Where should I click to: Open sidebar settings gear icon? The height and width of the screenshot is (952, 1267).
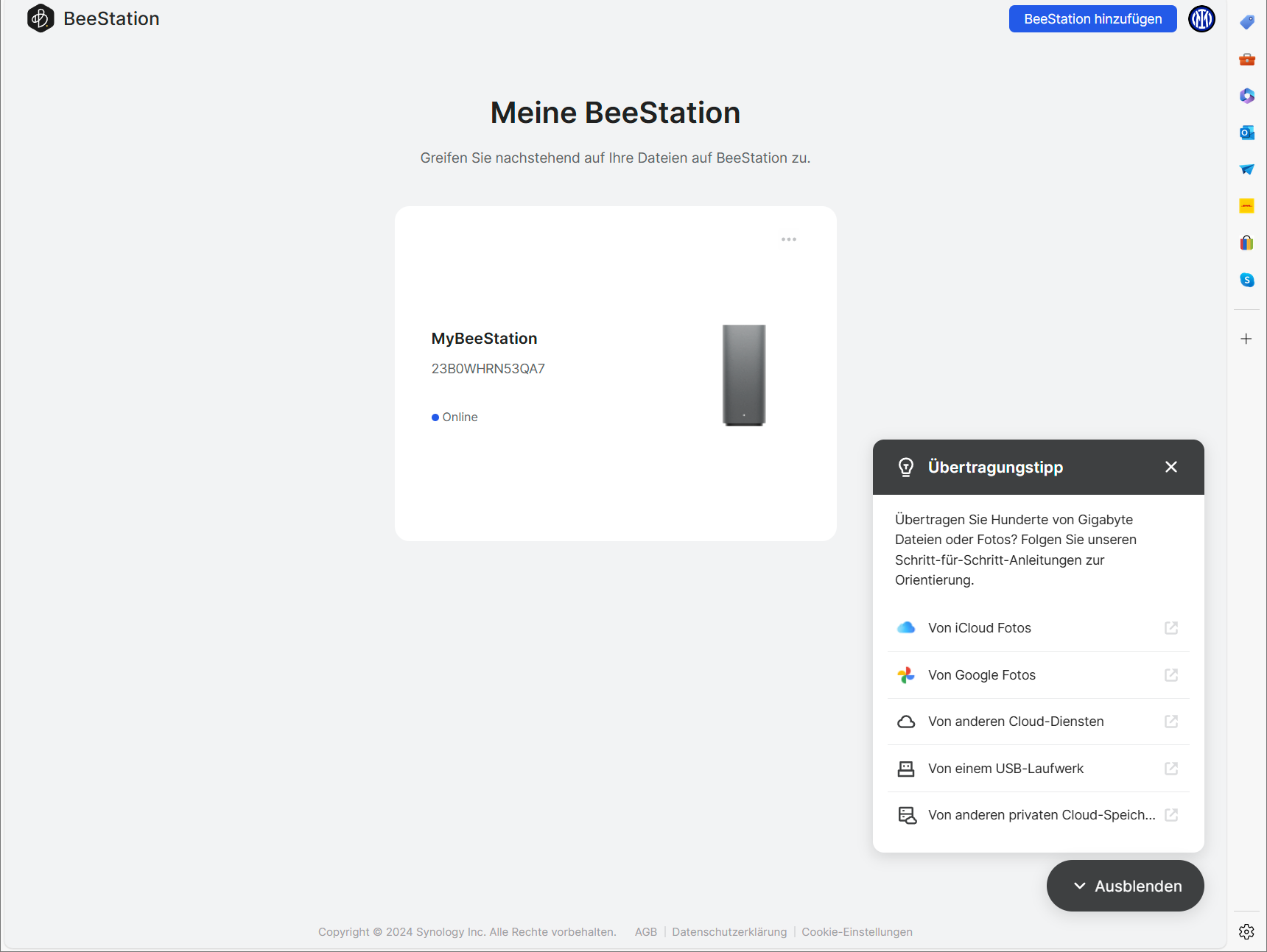tap(1246, 931)
